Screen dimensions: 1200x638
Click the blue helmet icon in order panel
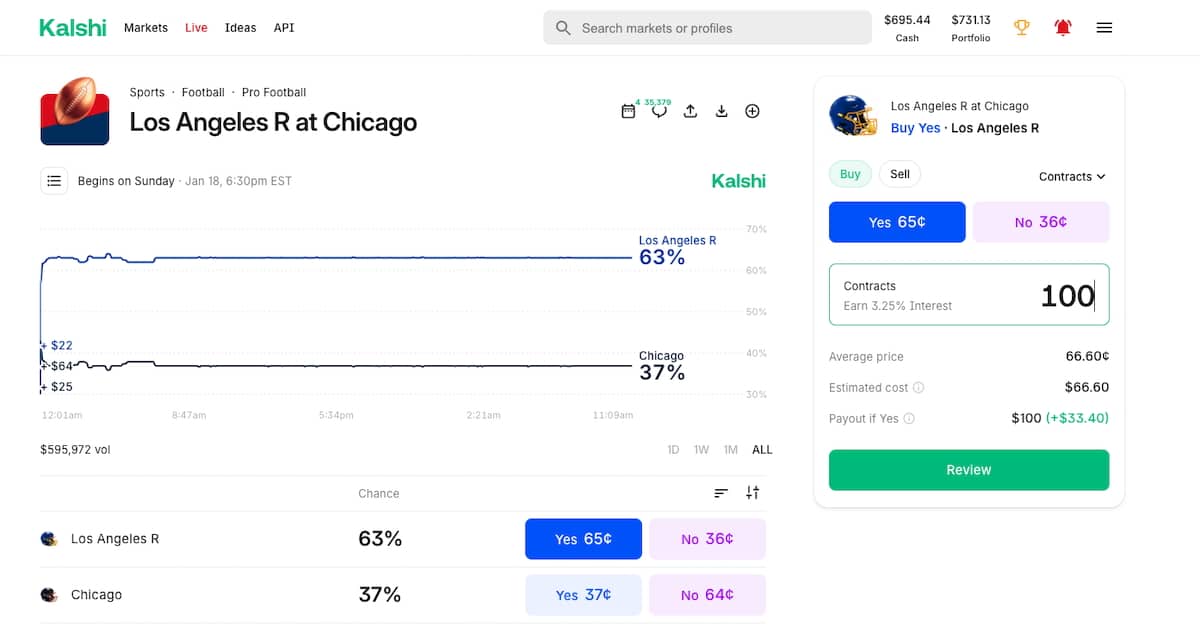pos(853,116)
